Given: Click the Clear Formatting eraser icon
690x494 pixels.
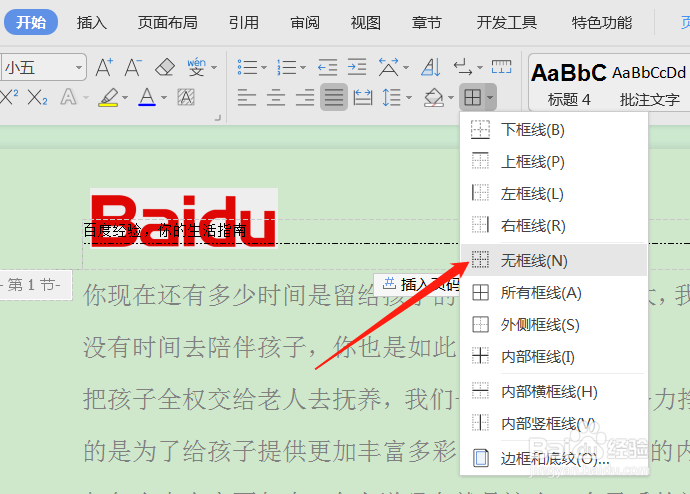Looking at the screenshot, I should [x=165, y=67].
